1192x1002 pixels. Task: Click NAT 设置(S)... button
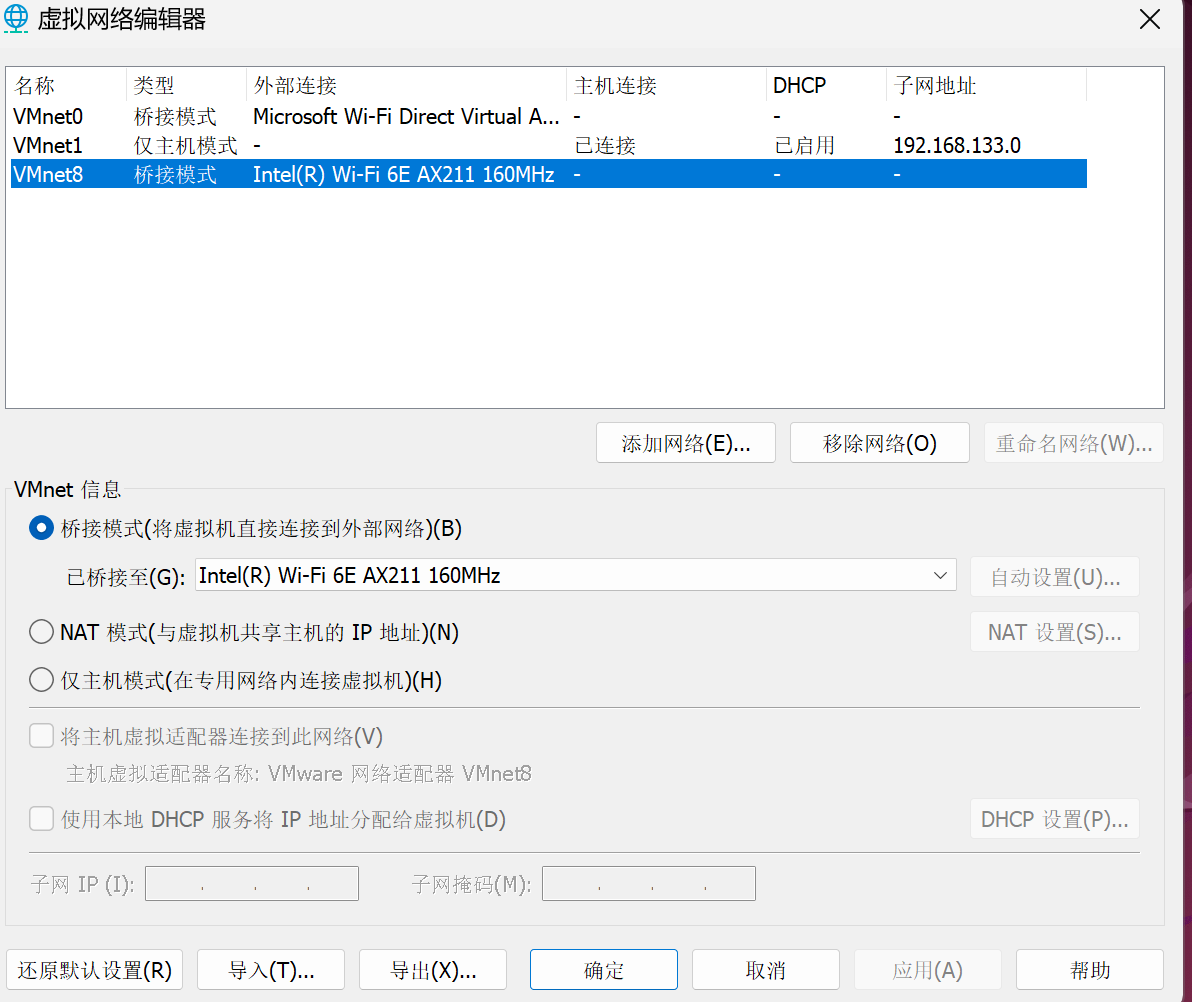tap(1054, 632)
